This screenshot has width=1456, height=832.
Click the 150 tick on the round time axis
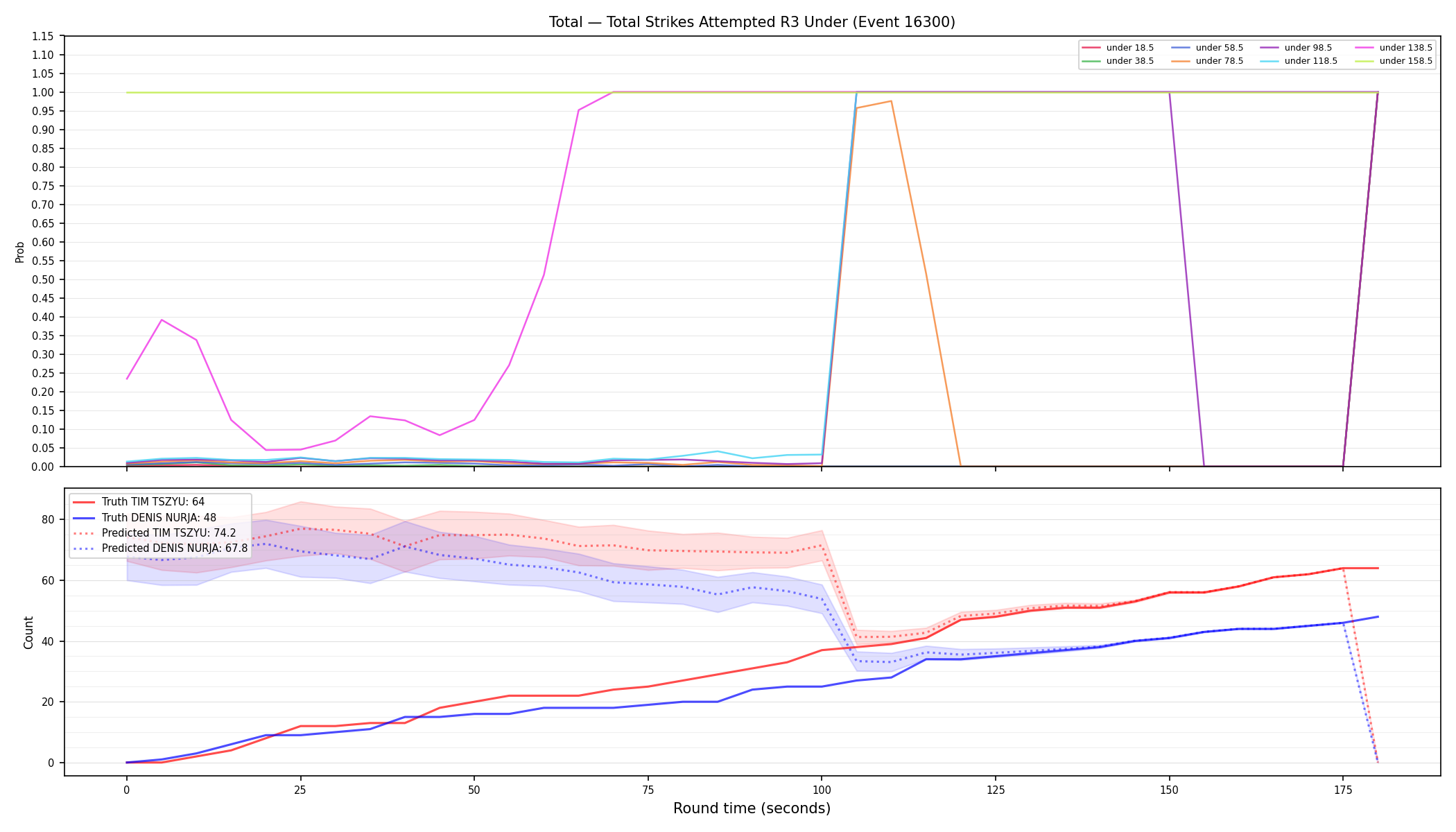[x=1169, y=789]
